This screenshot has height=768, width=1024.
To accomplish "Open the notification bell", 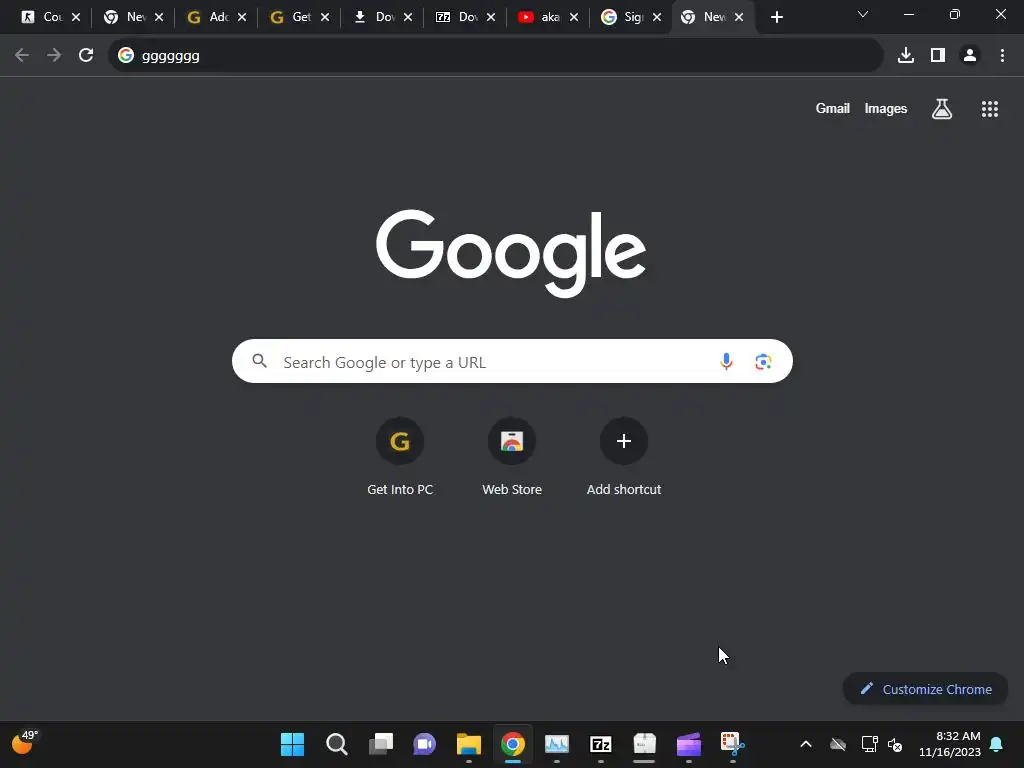I will [997, 744].
